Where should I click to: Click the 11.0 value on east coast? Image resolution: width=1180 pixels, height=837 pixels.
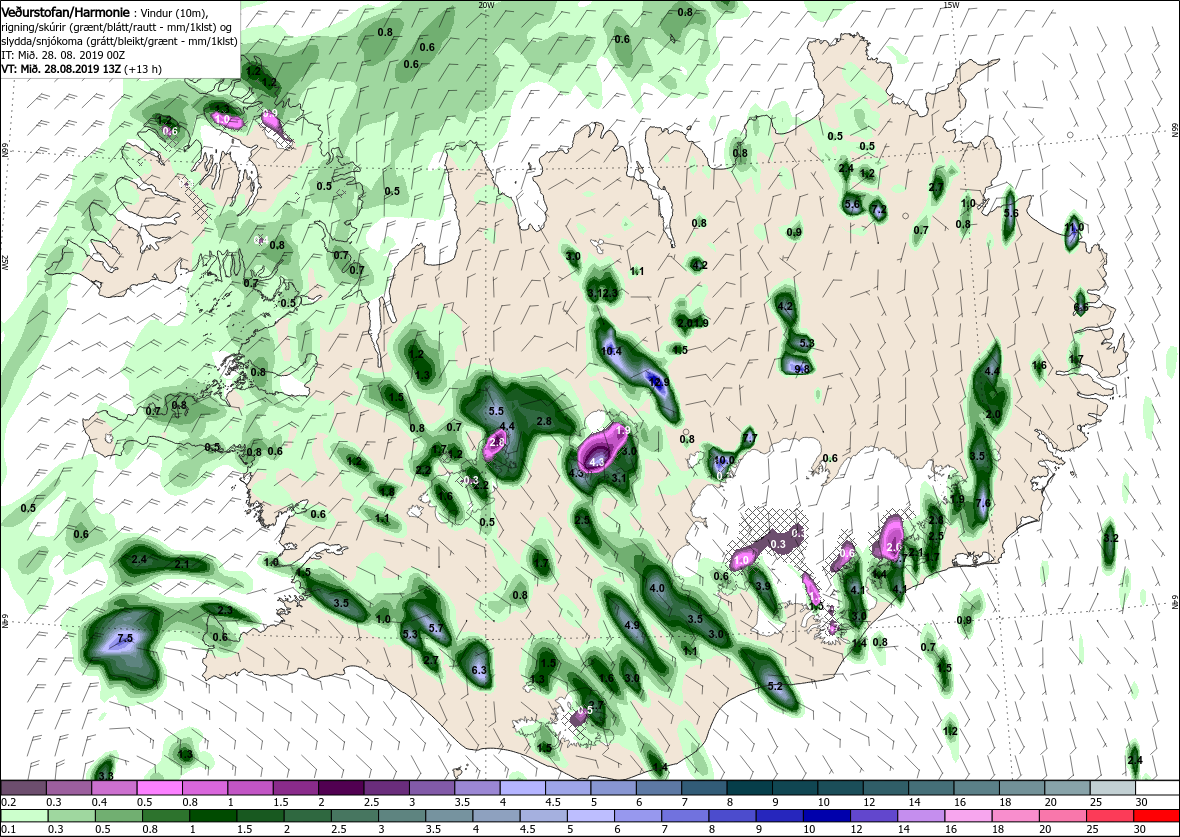pos(1074,227)
